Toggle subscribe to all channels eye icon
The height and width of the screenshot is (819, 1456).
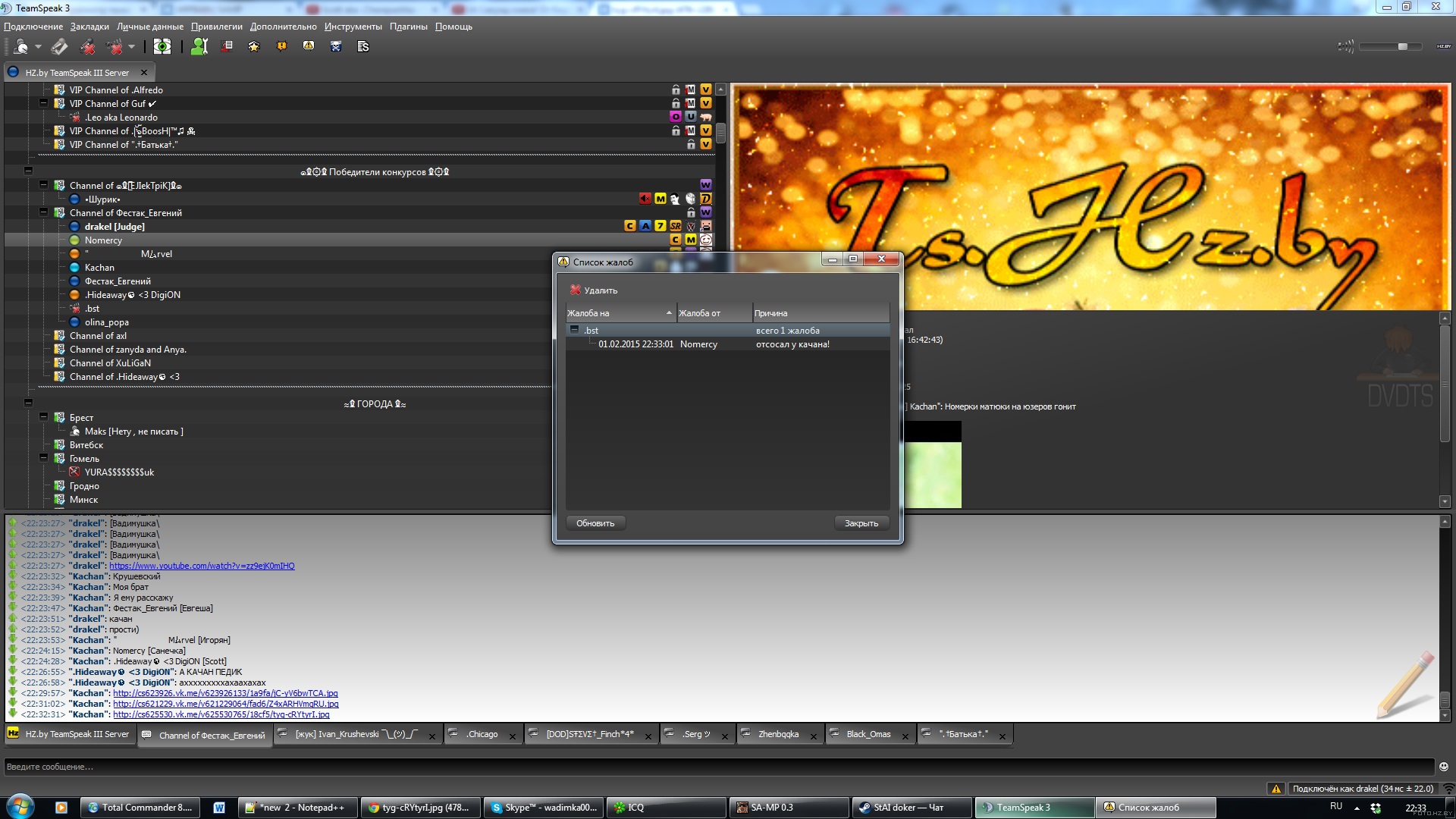[162, 47]
